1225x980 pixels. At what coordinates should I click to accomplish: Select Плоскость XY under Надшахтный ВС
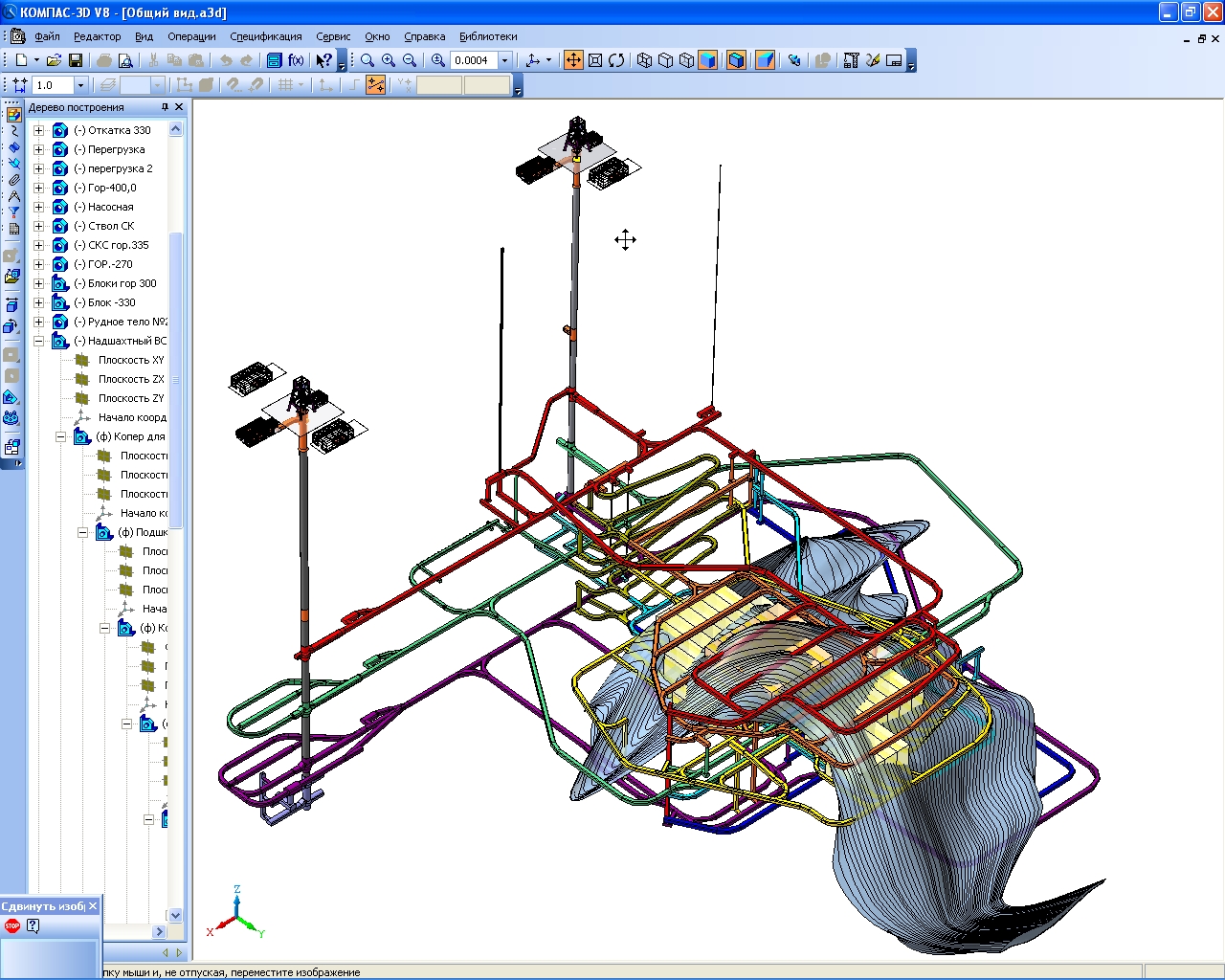[x=131, y=360]
